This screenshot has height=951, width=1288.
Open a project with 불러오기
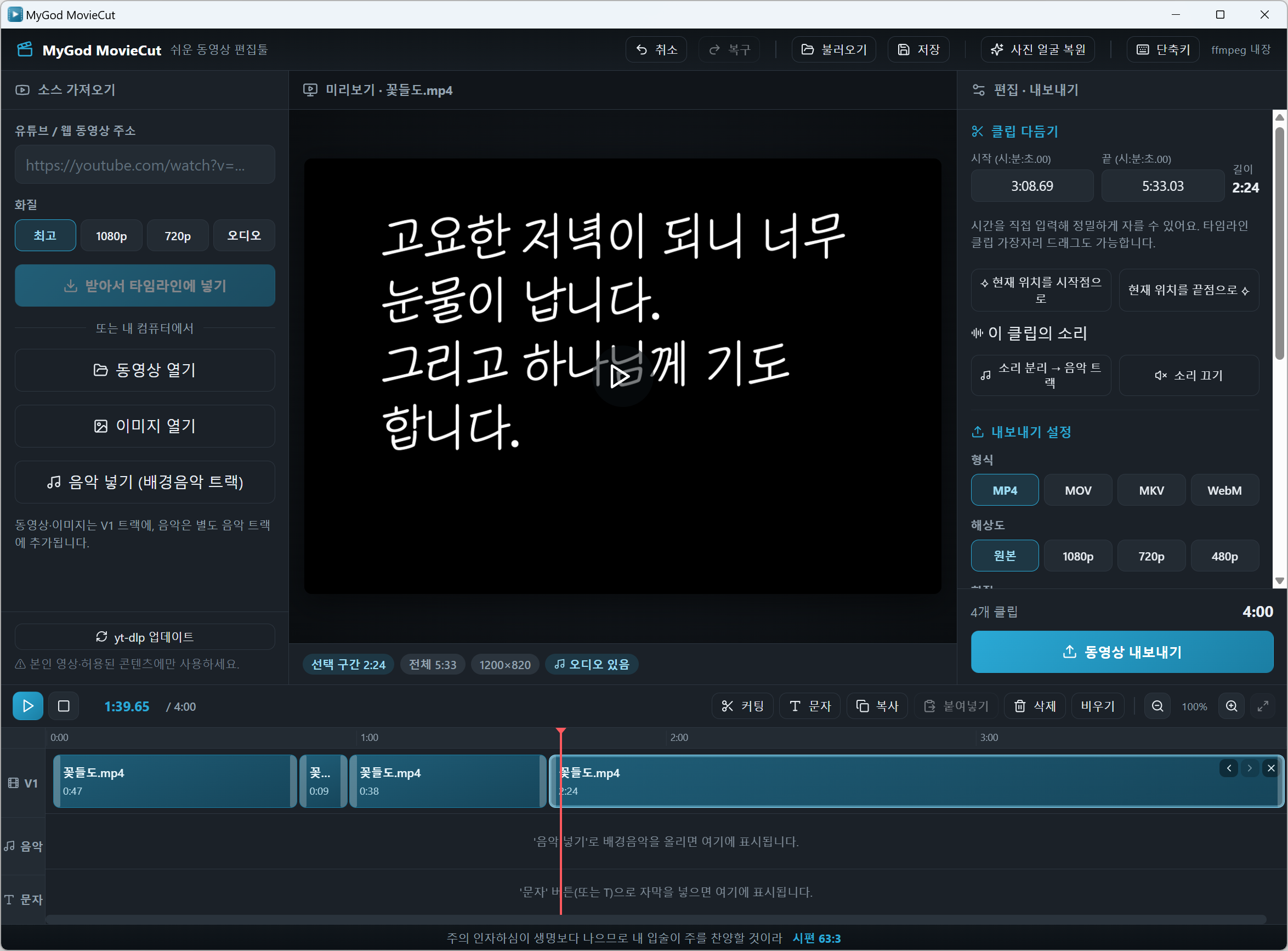pos(834,49)
